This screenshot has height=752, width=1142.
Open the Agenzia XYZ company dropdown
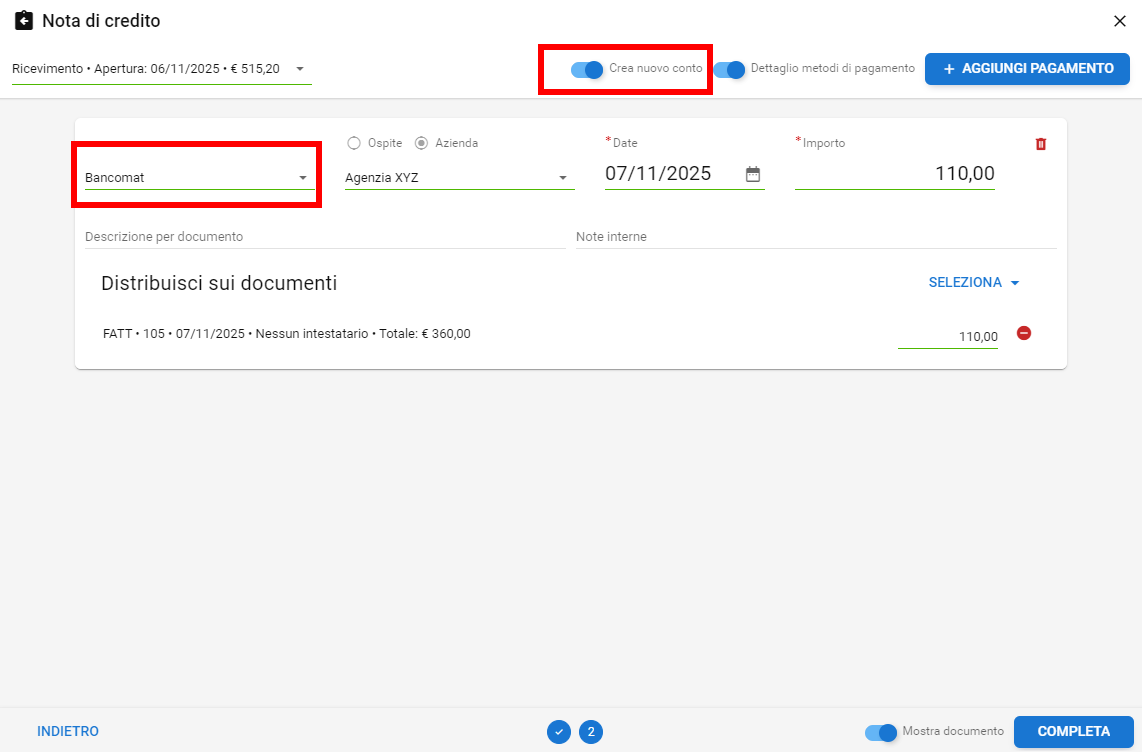459,178
